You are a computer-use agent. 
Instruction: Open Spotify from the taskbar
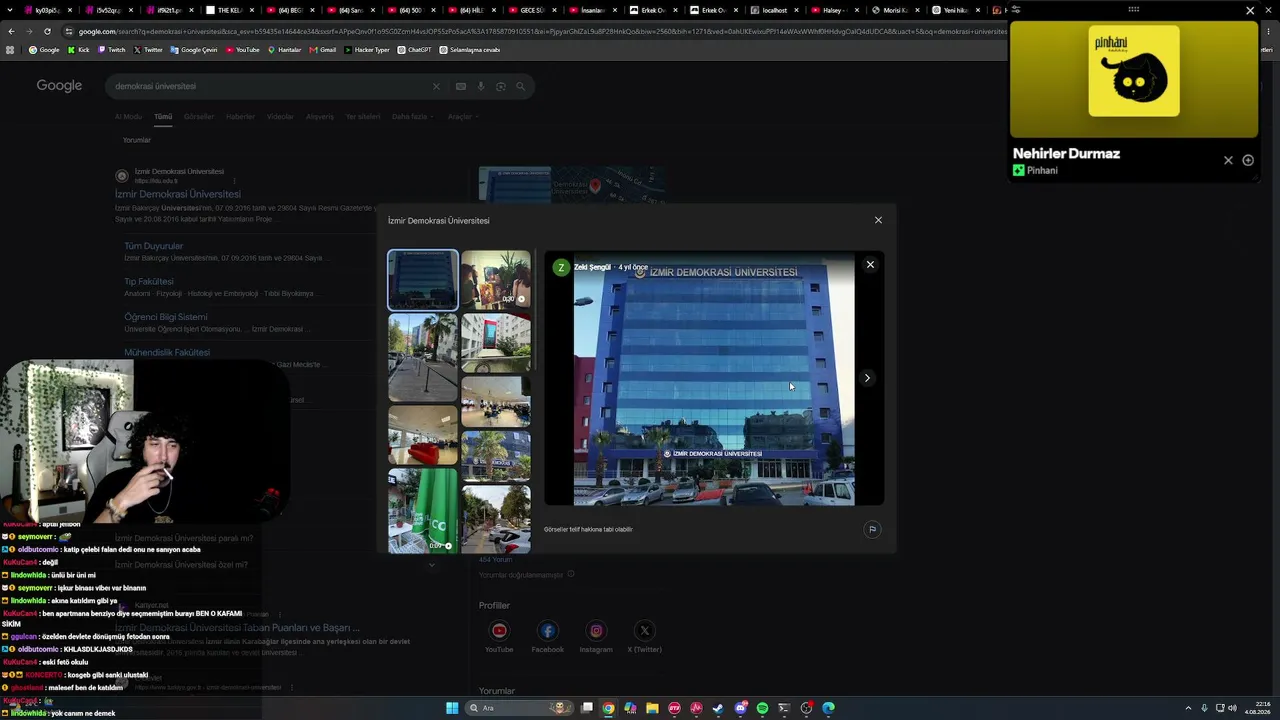(x=762, y=708)
